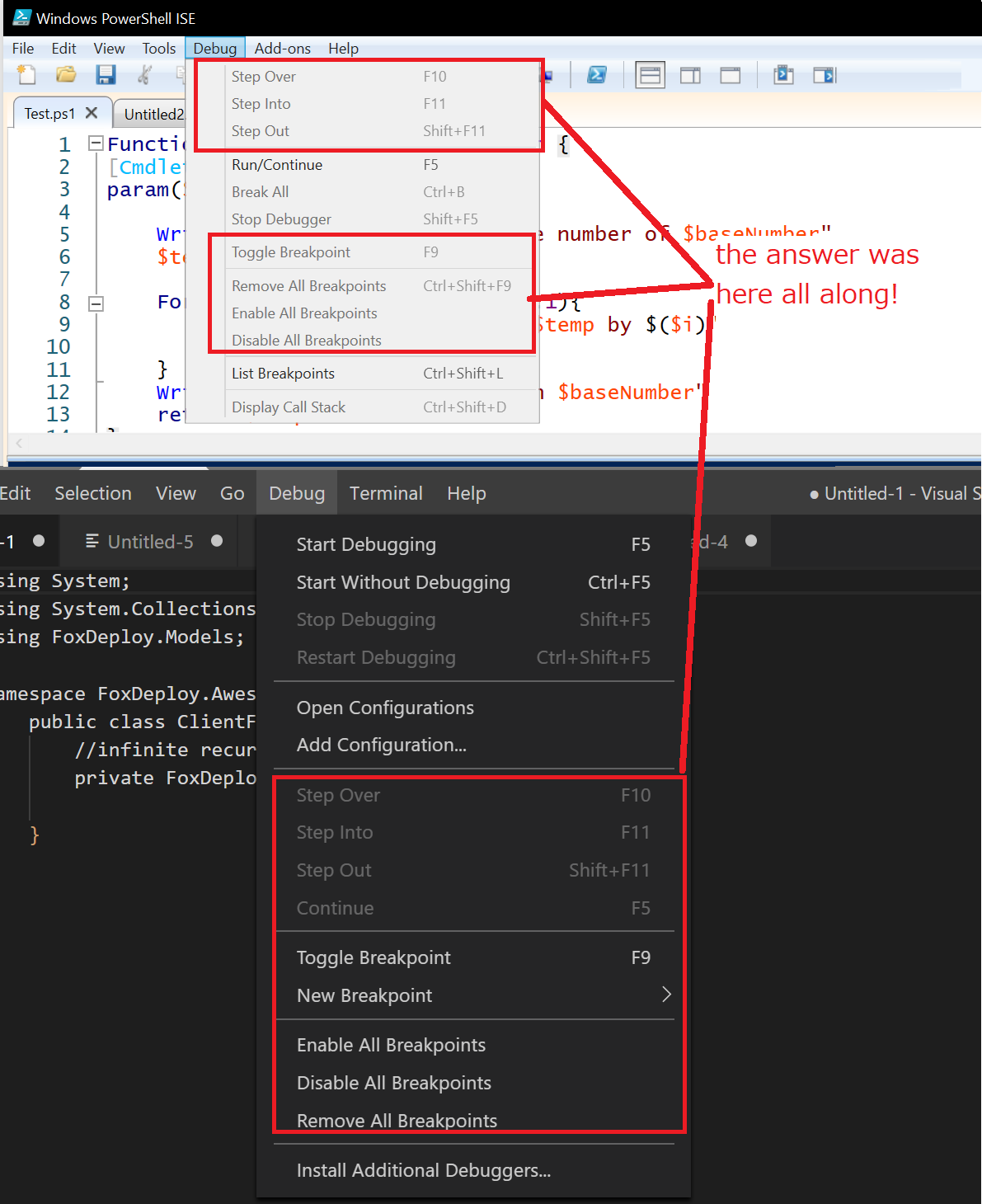Open the Edit menu in PowerShell ISE
Screen dimensions: 982x1204
pyautogui.click(x=63, y=49)
